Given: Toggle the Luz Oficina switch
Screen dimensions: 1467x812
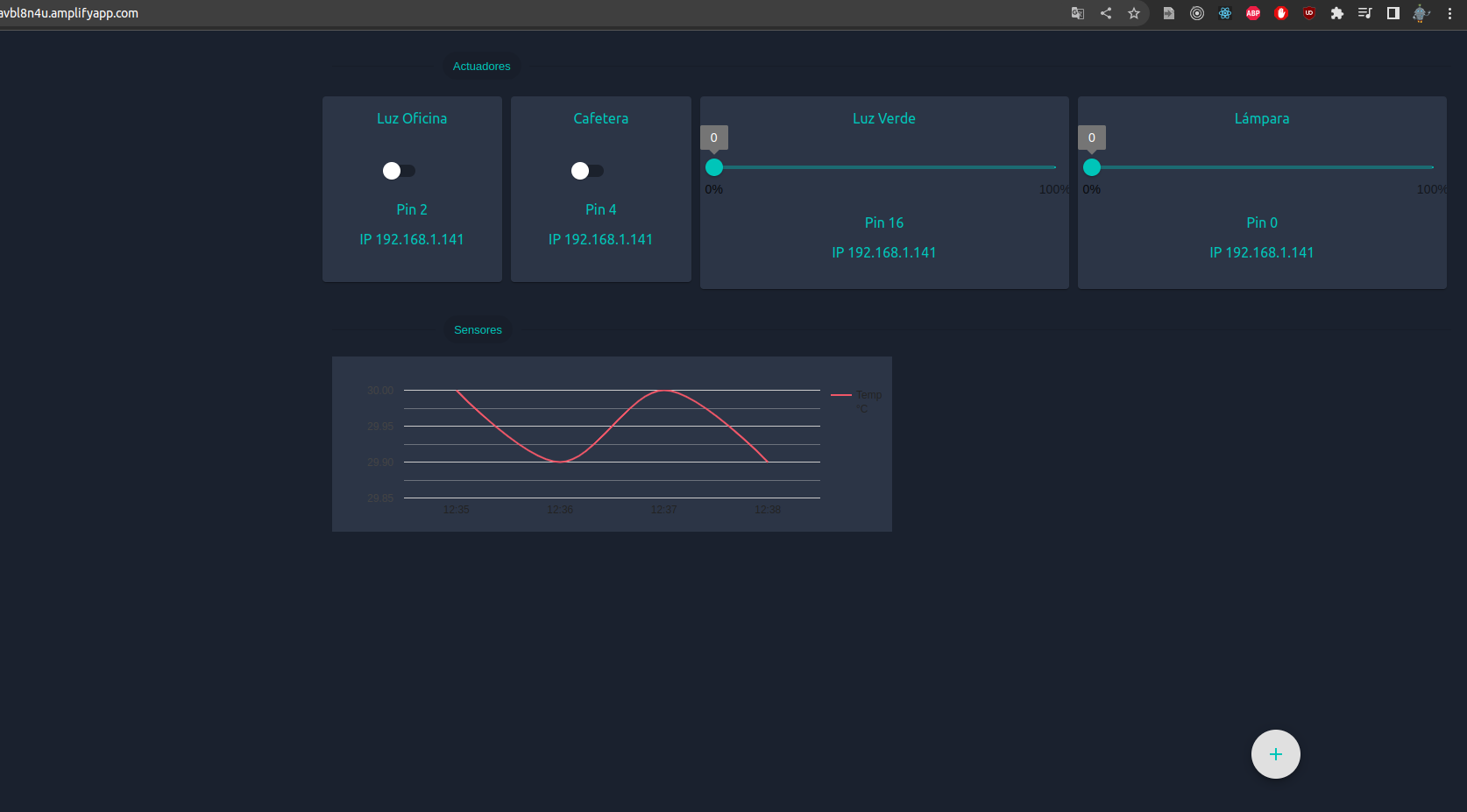Looking at the screenshot, I should (x=399, y=171).
